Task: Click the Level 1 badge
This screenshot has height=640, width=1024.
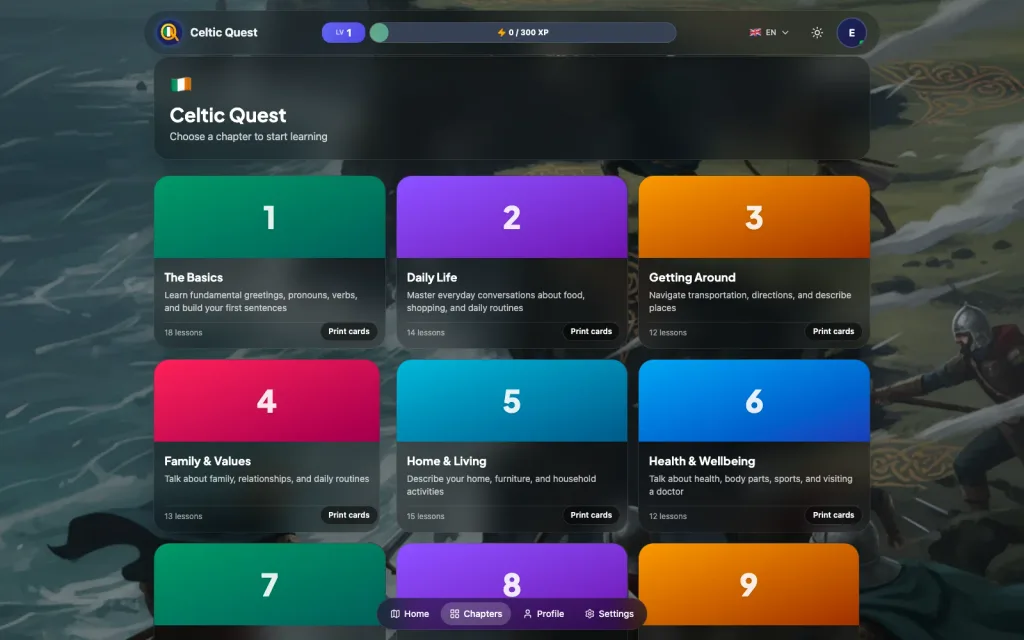Action: point(344,33)
